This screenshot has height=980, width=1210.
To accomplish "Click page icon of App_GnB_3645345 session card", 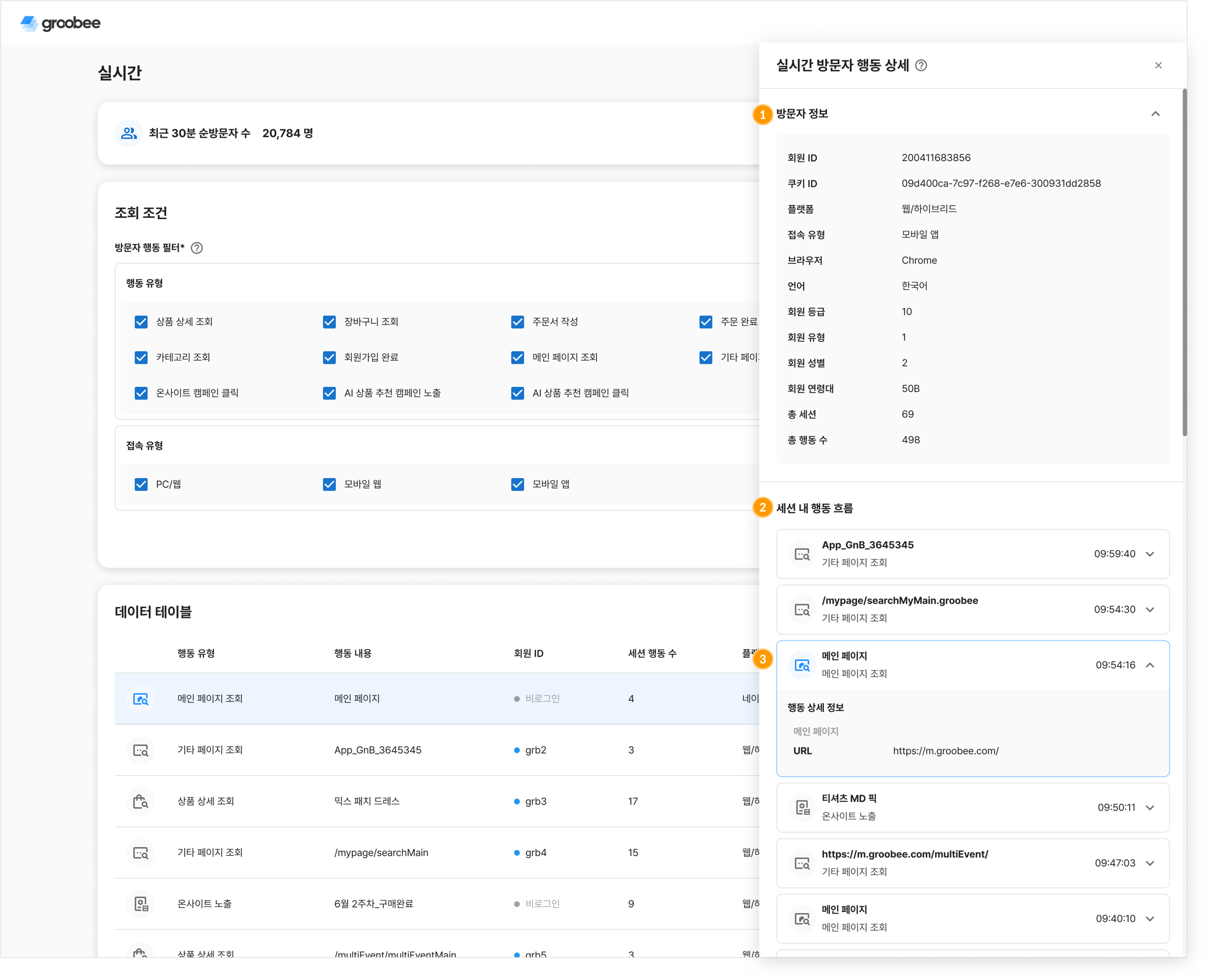I will click(801, 554).
